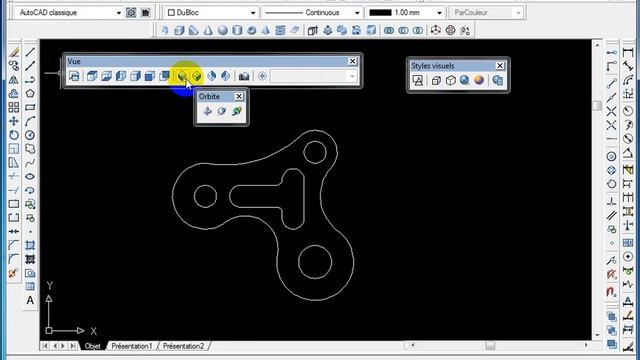Switch to the Présentation1 tab
Screen dimensions: 640x360
pos(131,346)
